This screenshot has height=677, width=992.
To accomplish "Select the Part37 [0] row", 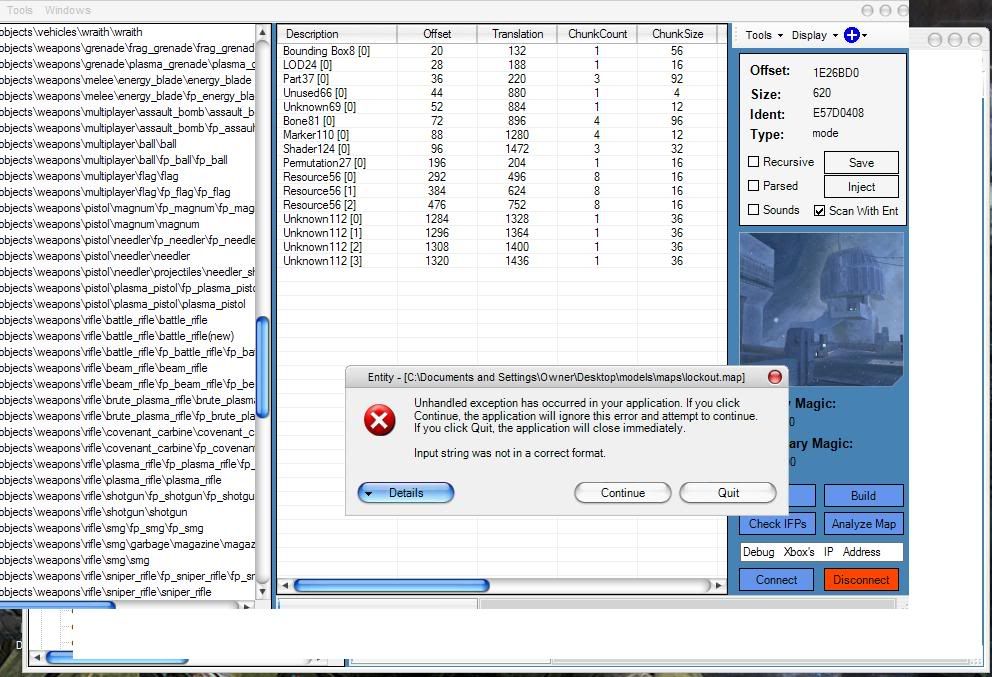I will click(x=500, y=78).
